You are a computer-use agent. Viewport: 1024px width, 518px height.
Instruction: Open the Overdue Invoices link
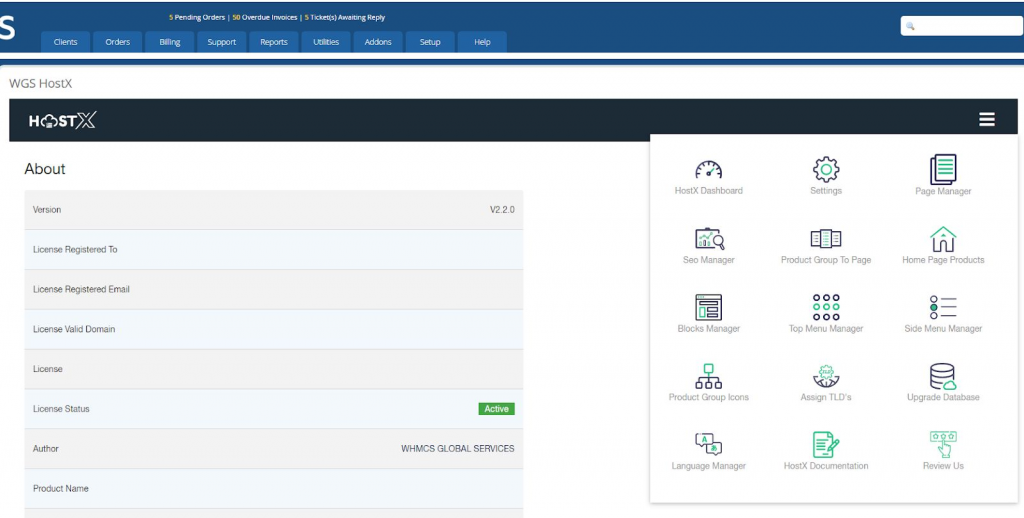click(265, 17)
